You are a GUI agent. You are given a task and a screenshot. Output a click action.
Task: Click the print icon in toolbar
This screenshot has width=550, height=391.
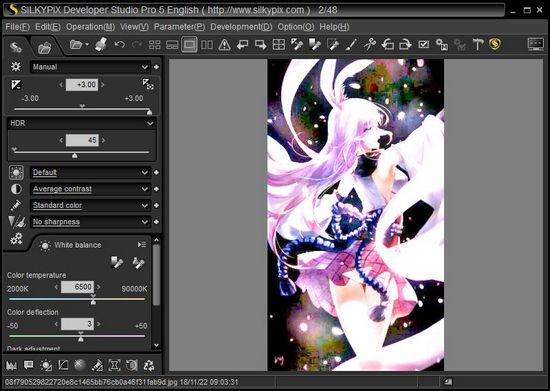(101, 45)
